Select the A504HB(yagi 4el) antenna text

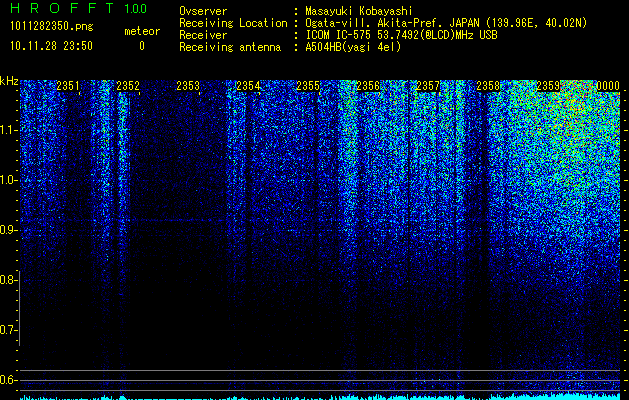353,47
